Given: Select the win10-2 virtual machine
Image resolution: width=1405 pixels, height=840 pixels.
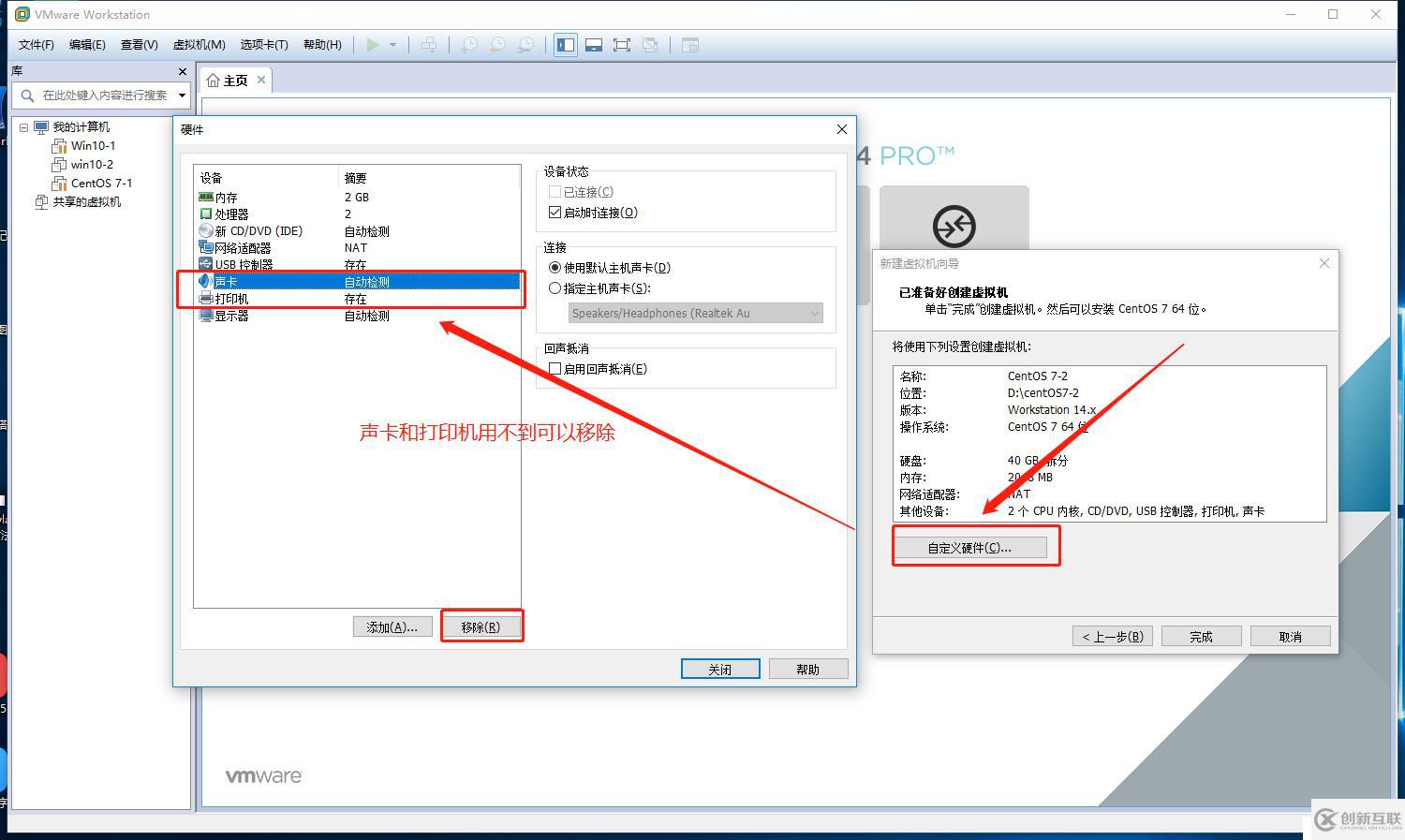Looking at the screenshot, I should [x=92, y=165].
